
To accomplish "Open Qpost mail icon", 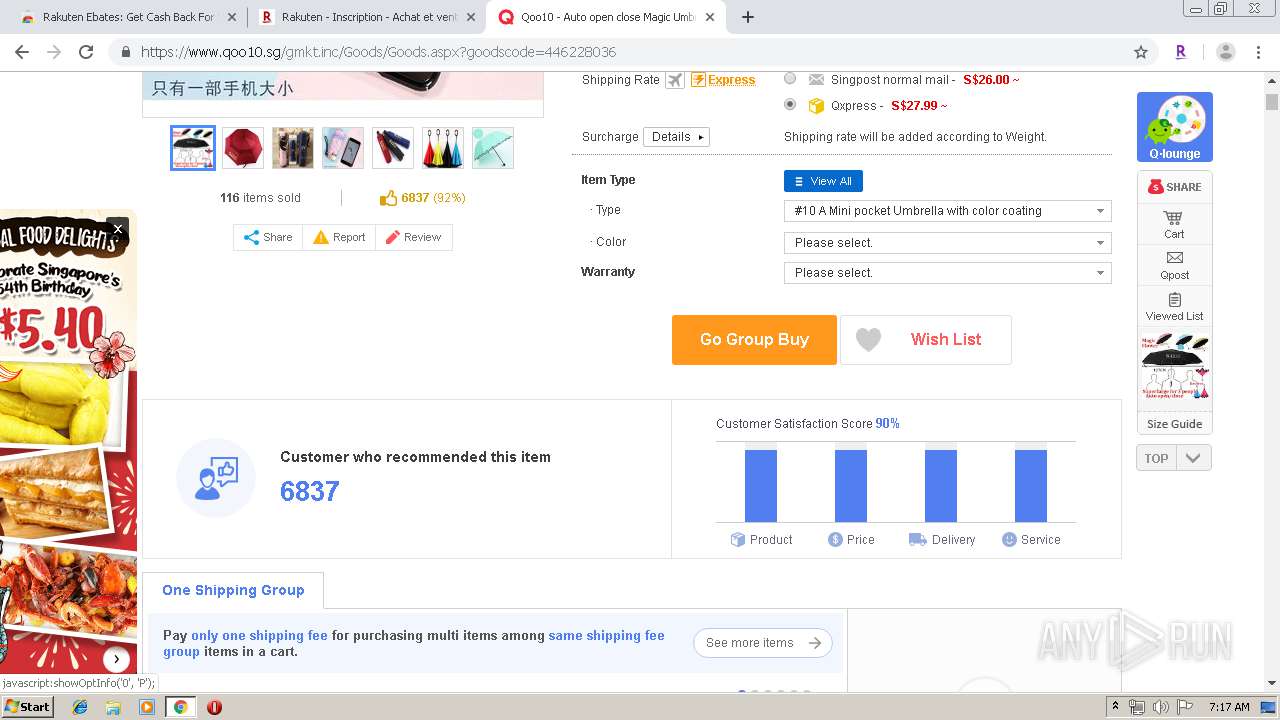I will [1174, 265].
